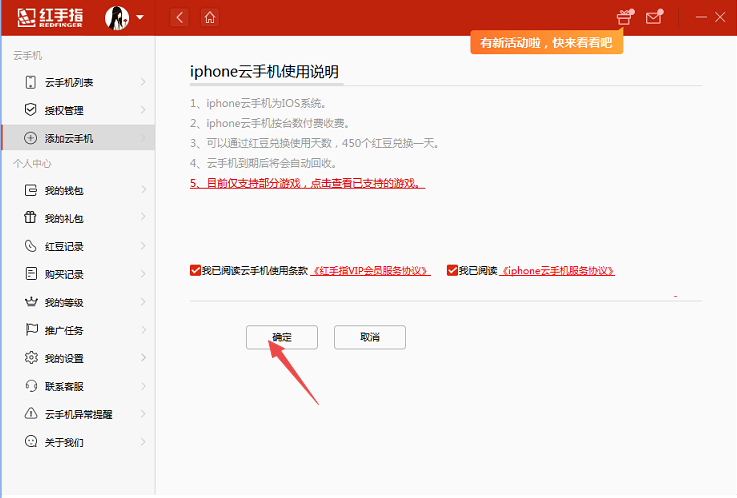Screen dimensions: 737x498
Task: Click the Redfinger logo
Action: click(x=50, y=17)
